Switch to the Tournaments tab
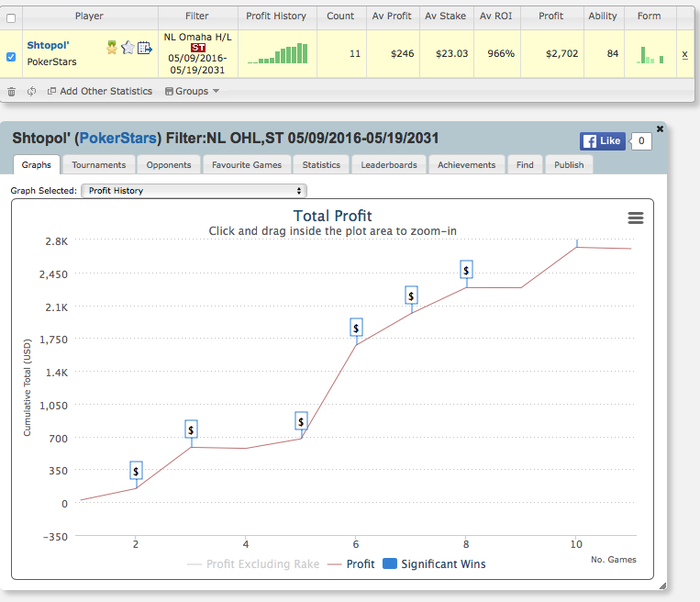Image resolution: width=700 pixels, height=602 pixels. point(99,165)
